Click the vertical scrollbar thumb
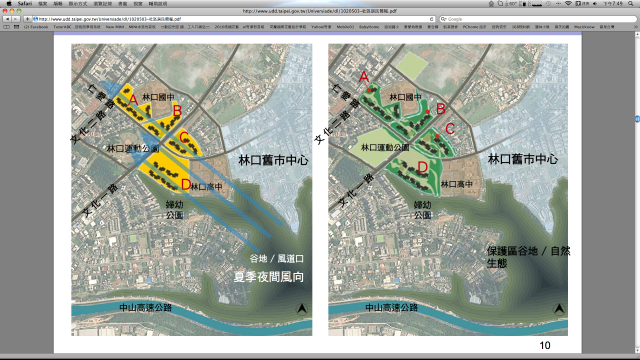640x360 pixels. pyautogui.click(x=637, y=119)
